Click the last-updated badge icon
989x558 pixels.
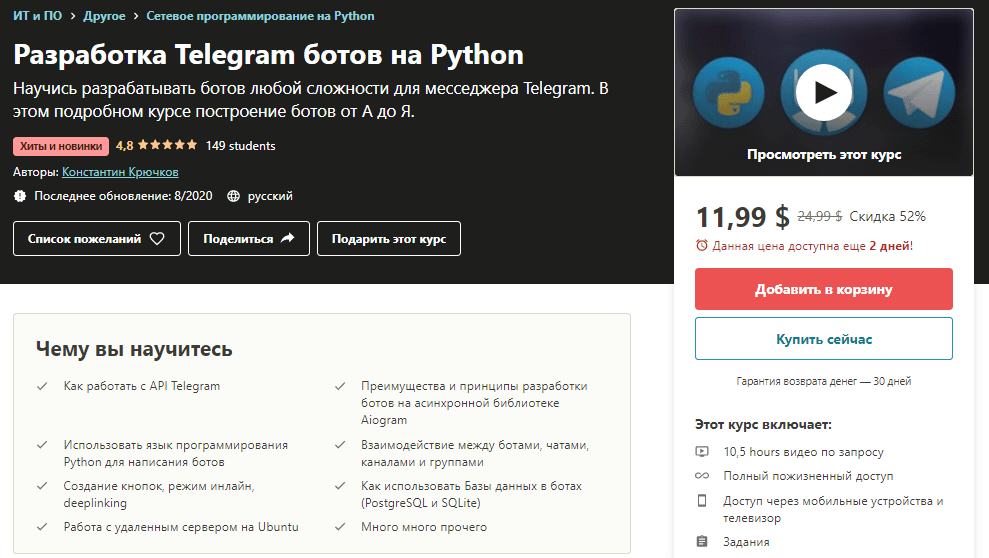(20, 196)
